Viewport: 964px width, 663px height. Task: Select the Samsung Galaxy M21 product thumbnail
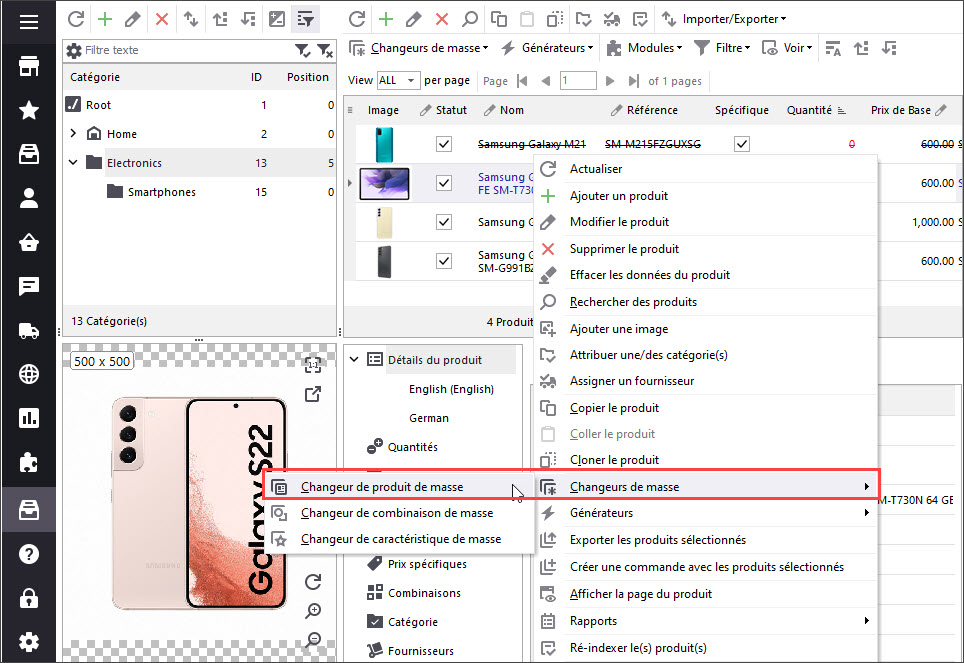click(x=384, y=145)
